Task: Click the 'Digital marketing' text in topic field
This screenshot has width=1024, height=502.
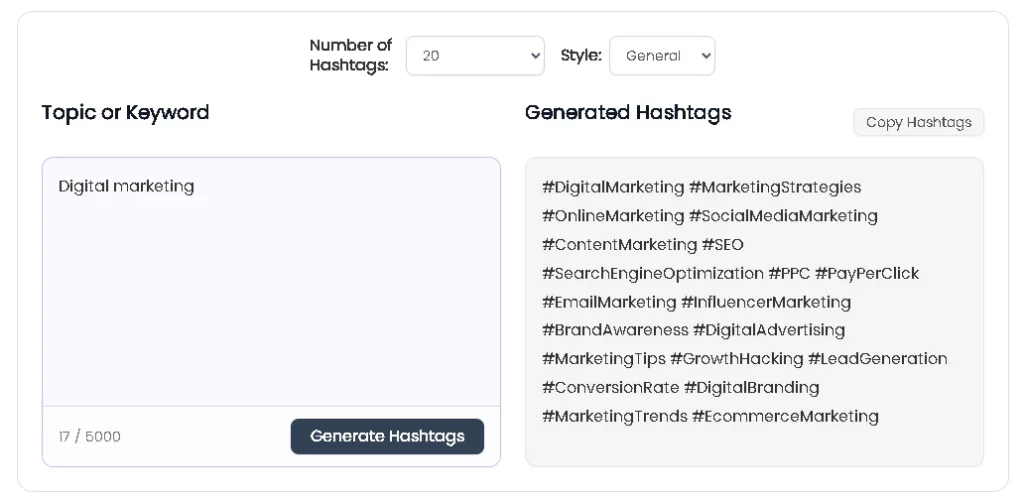Action: [x=126, y=186]
